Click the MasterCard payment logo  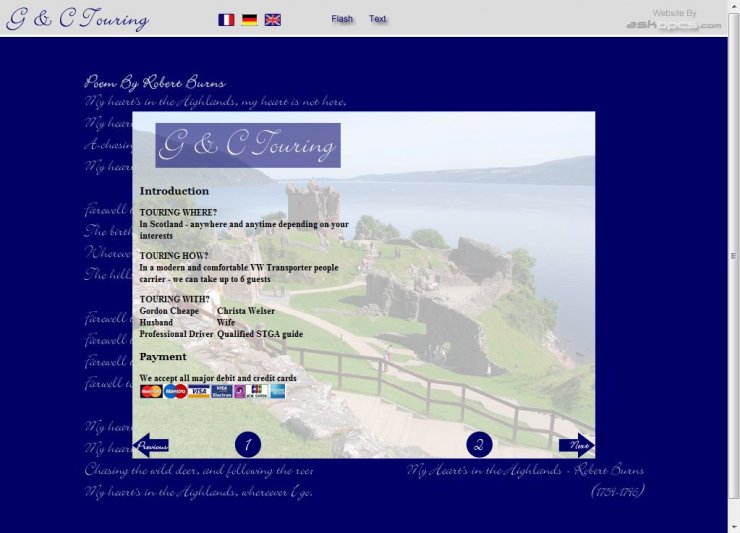(x=151, y=391)
